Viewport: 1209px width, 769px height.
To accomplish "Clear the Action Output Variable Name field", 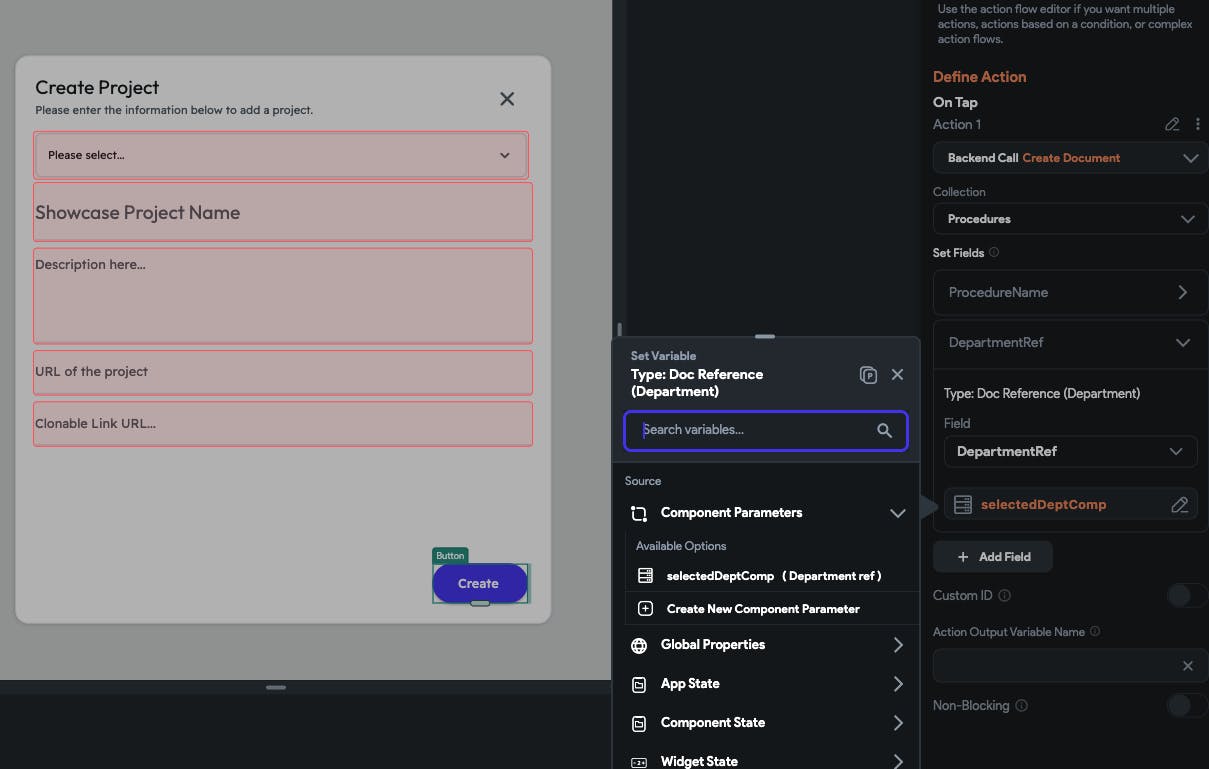I will (x=1187, y=666).
